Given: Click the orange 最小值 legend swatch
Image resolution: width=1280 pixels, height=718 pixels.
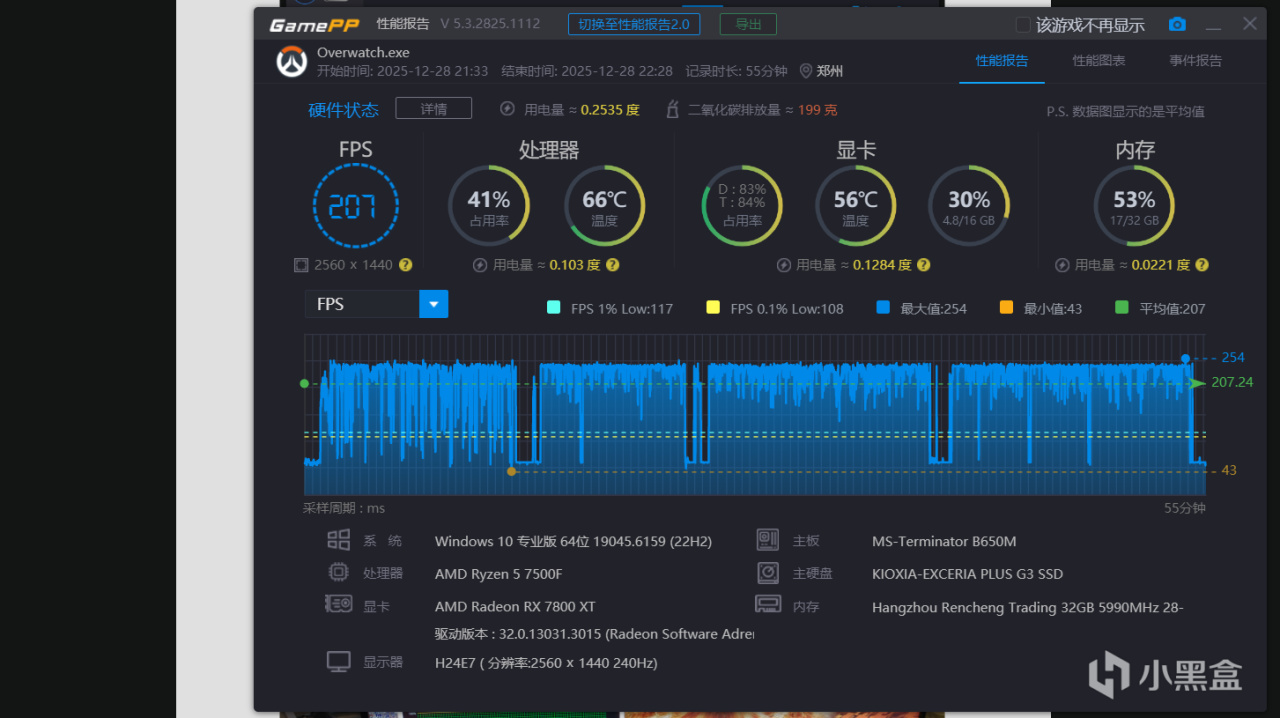Looking at the screenshot, I should [1006, 308].
